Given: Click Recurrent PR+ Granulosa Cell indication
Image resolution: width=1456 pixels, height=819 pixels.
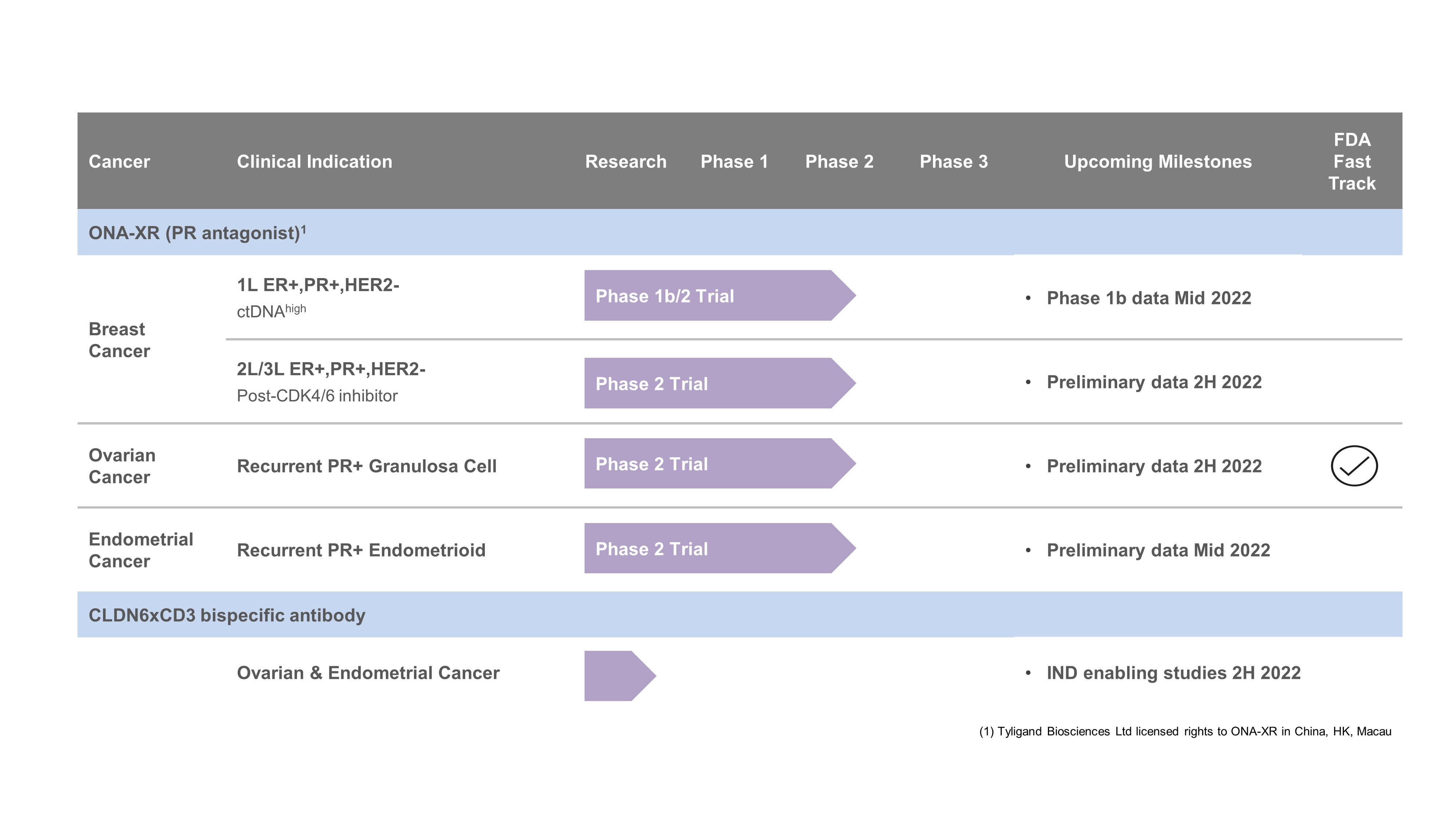Looking at the screenshot, I should 366,466.
